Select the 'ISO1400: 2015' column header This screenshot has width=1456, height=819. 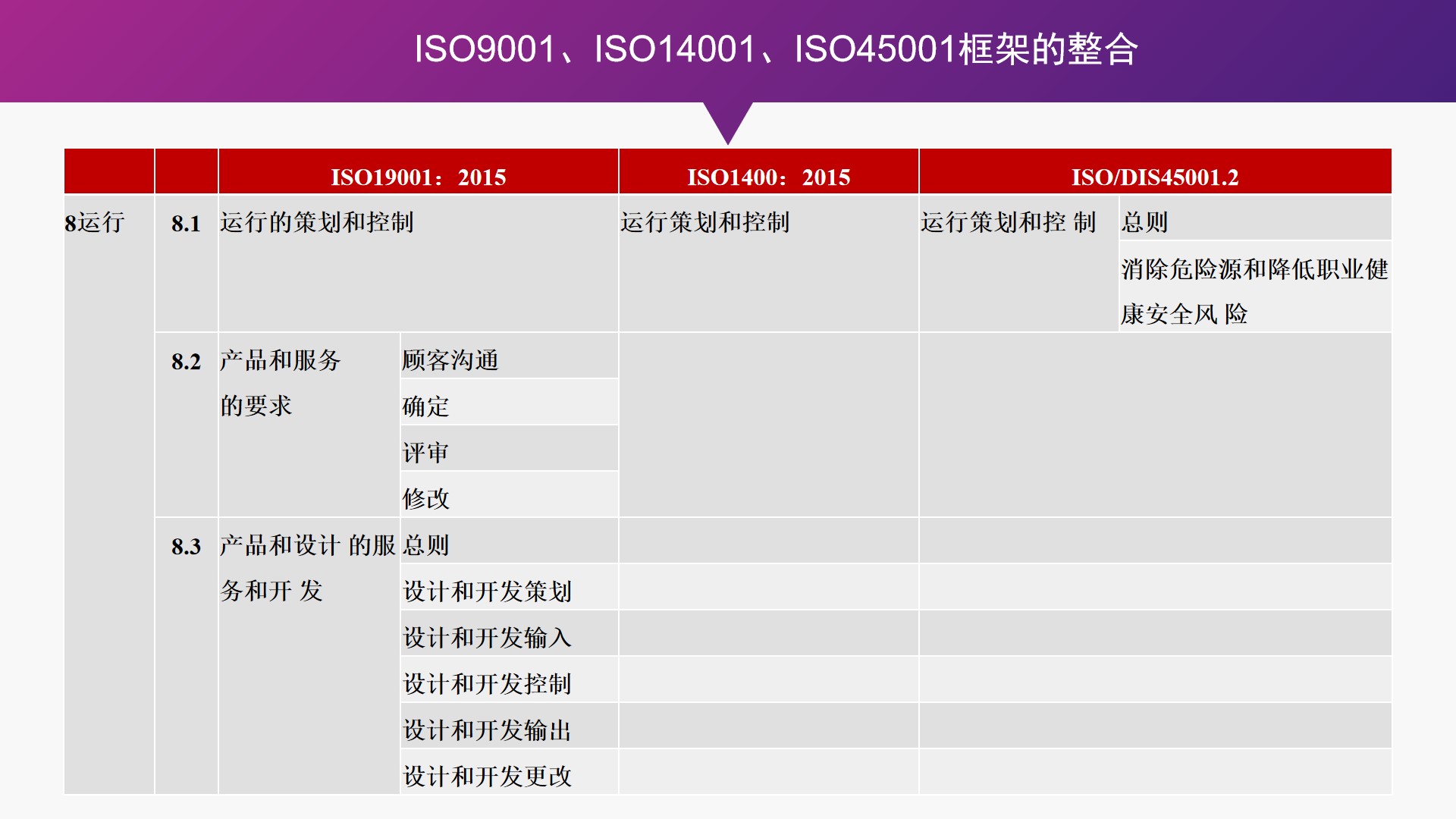[x=769, y=172]
